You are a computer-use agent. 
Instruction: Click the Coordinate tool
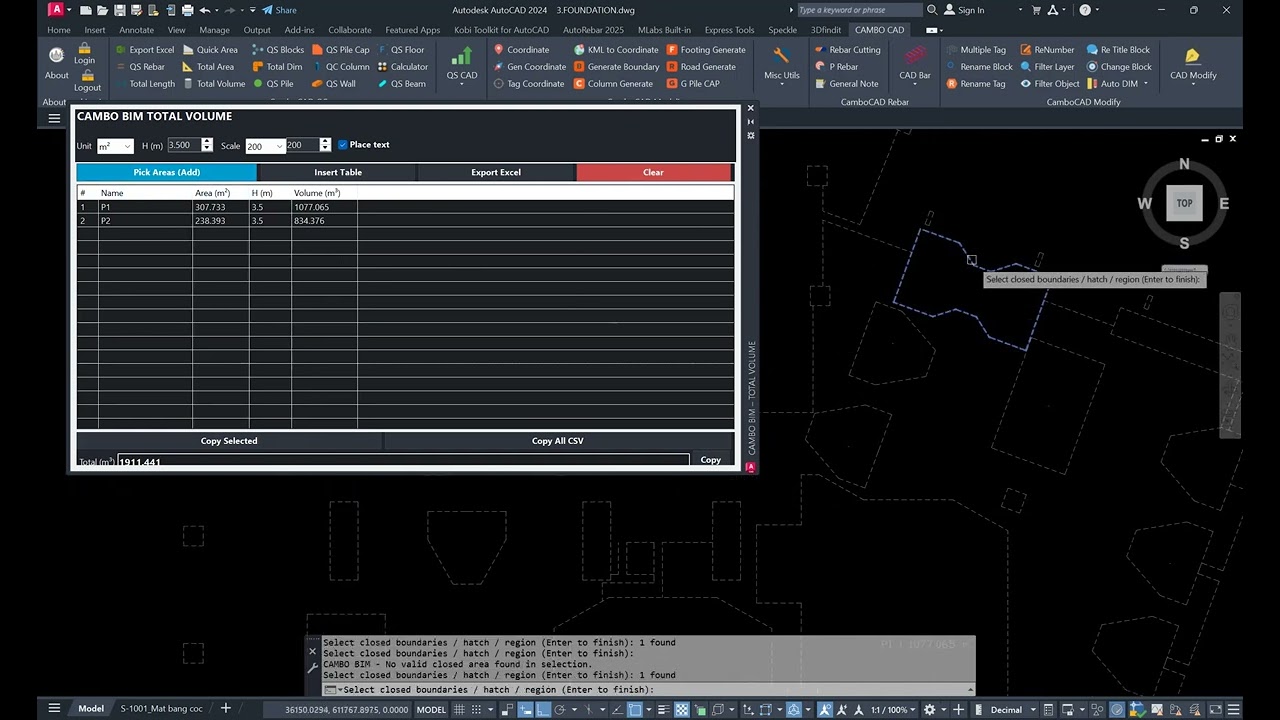(521, 49)
